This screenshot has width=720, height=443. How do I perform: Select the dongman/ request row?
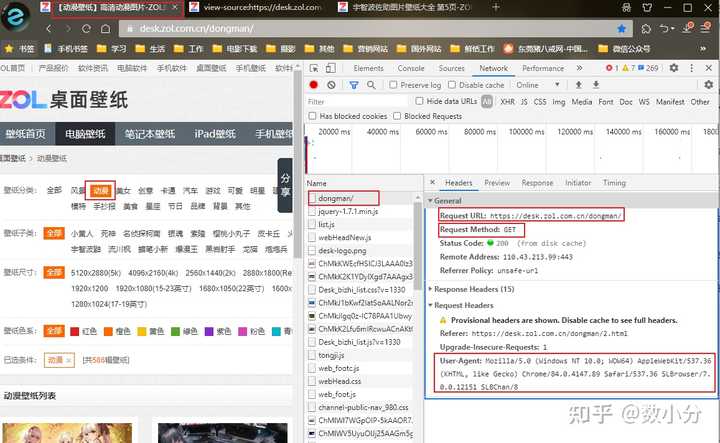(360, 198)
